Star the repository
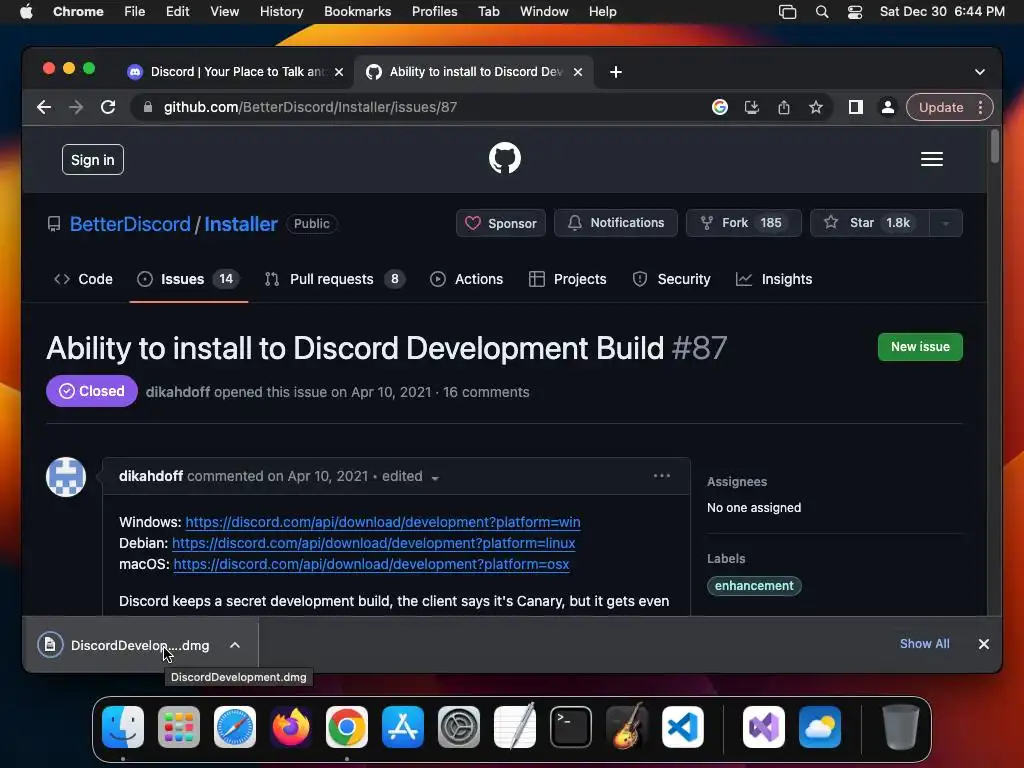The image size is (1024, 768). pos(869,223)
